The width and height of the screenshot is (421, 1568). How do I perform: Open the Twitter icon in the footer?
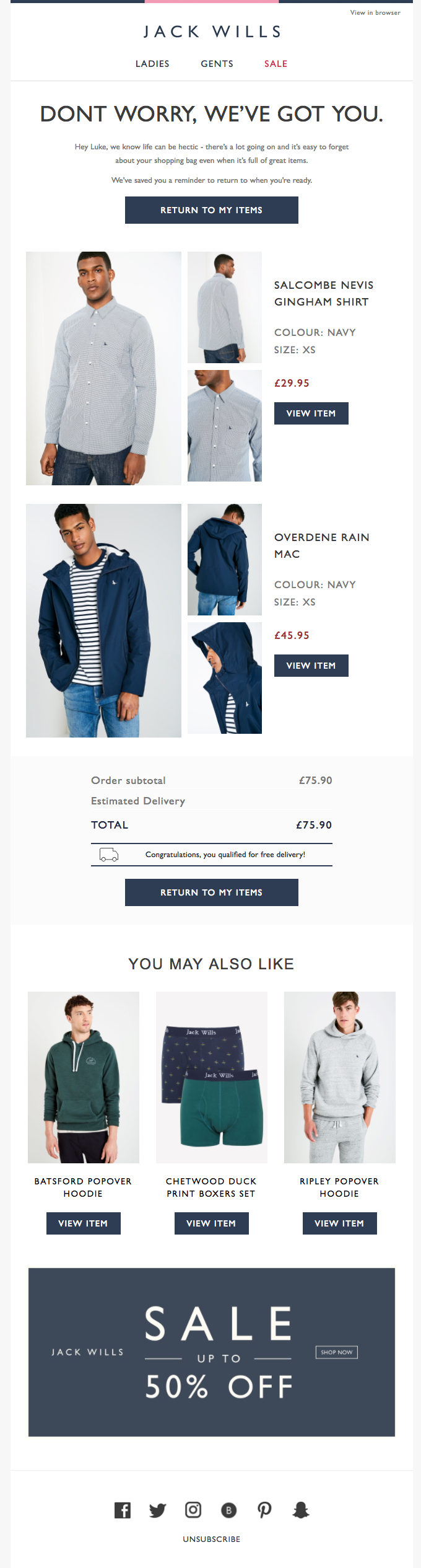click(x=158, y=1511)
